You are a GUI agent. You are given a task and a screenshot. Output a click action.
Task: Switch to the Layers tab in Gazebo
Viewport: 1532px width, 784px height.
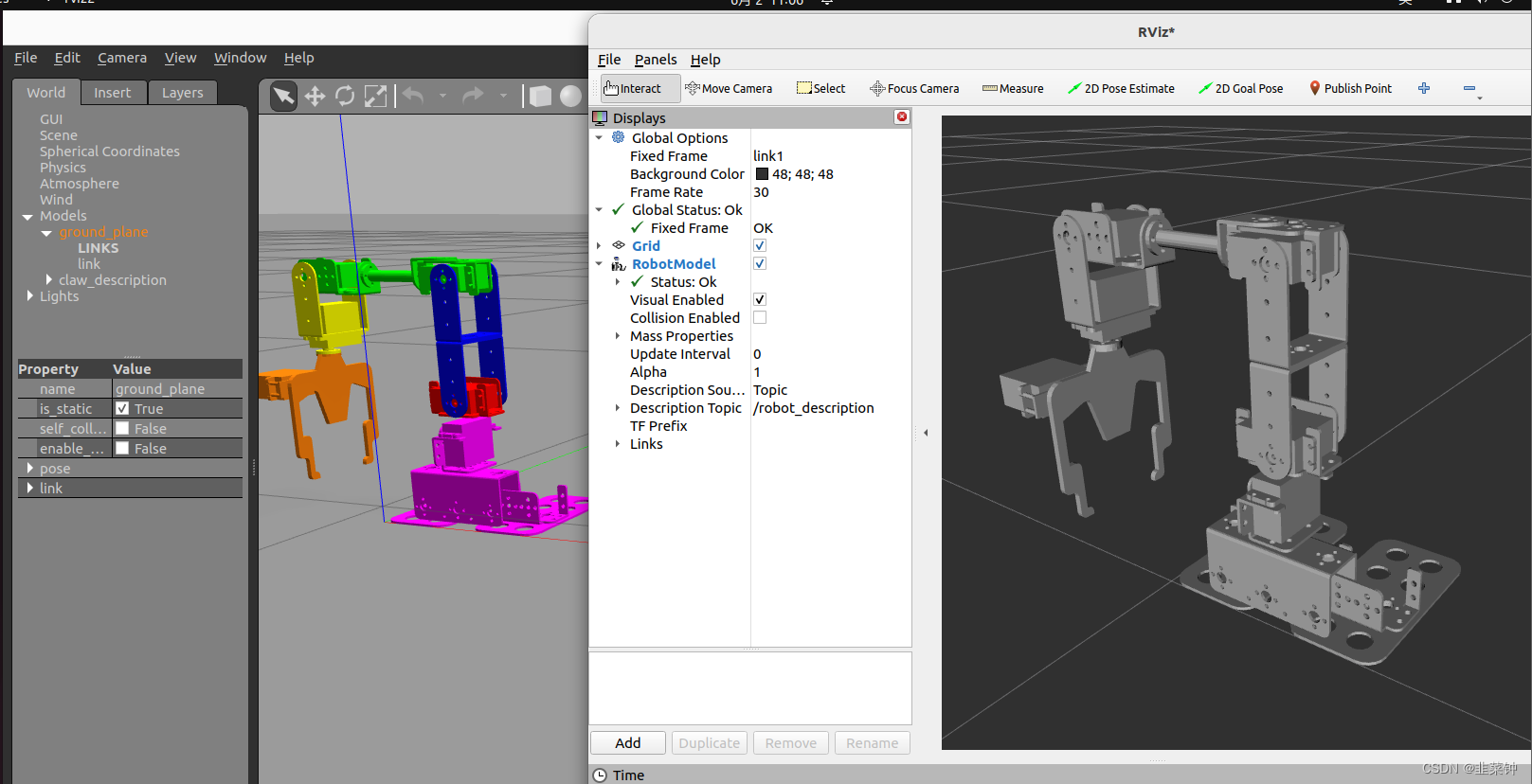pos(183,92)
